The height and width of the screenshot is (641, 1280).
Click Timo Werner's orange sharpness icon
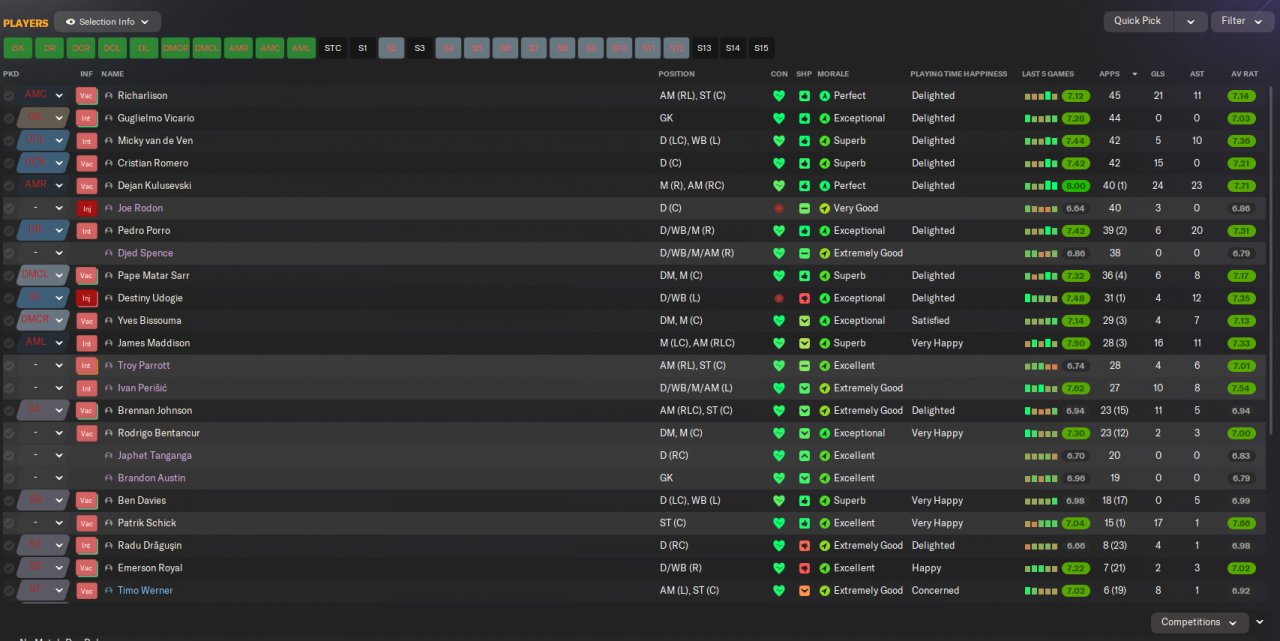click(x=804, y=591)
